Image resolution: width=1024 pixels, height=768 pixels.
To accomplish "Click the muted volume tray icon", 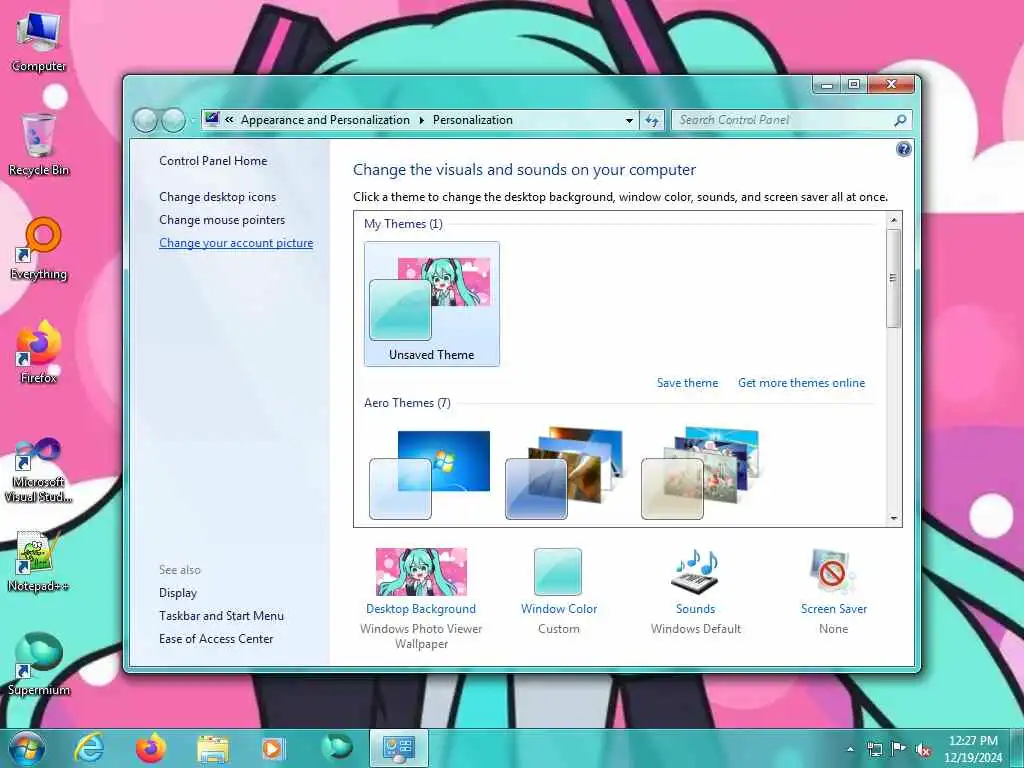I will point(923,750).
